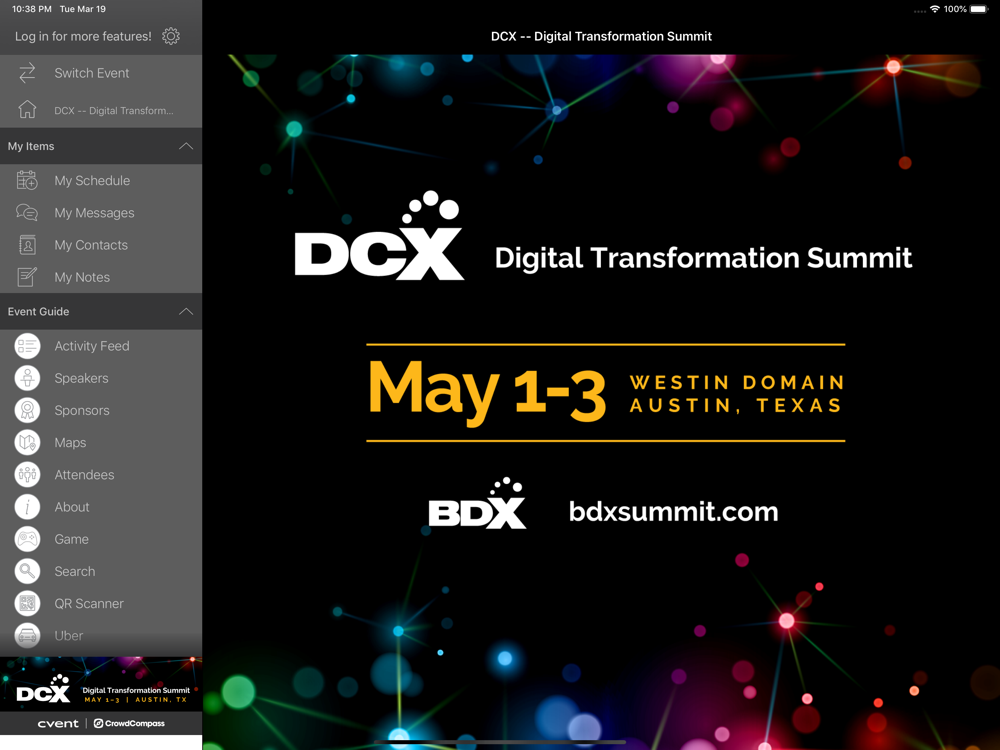This screenshot has width=1000, height=750.
Task: Tap the About info icon
Action: [x=27, y=506]
